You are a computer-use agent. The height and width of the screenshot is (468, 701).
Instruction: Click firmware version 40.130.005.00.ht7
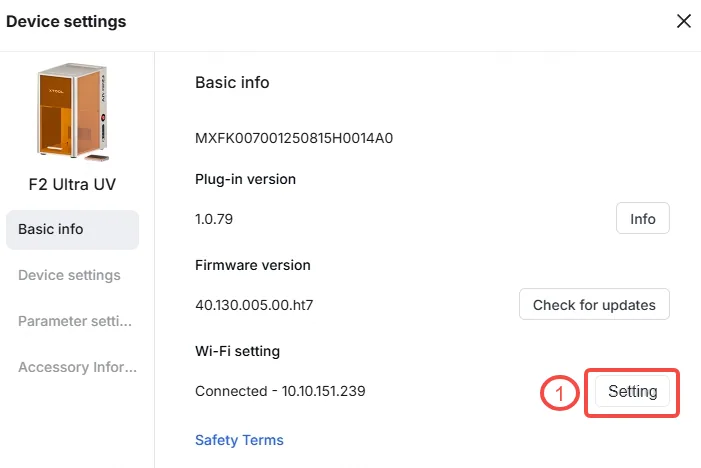pyautogui.click(x=254, y=305)
